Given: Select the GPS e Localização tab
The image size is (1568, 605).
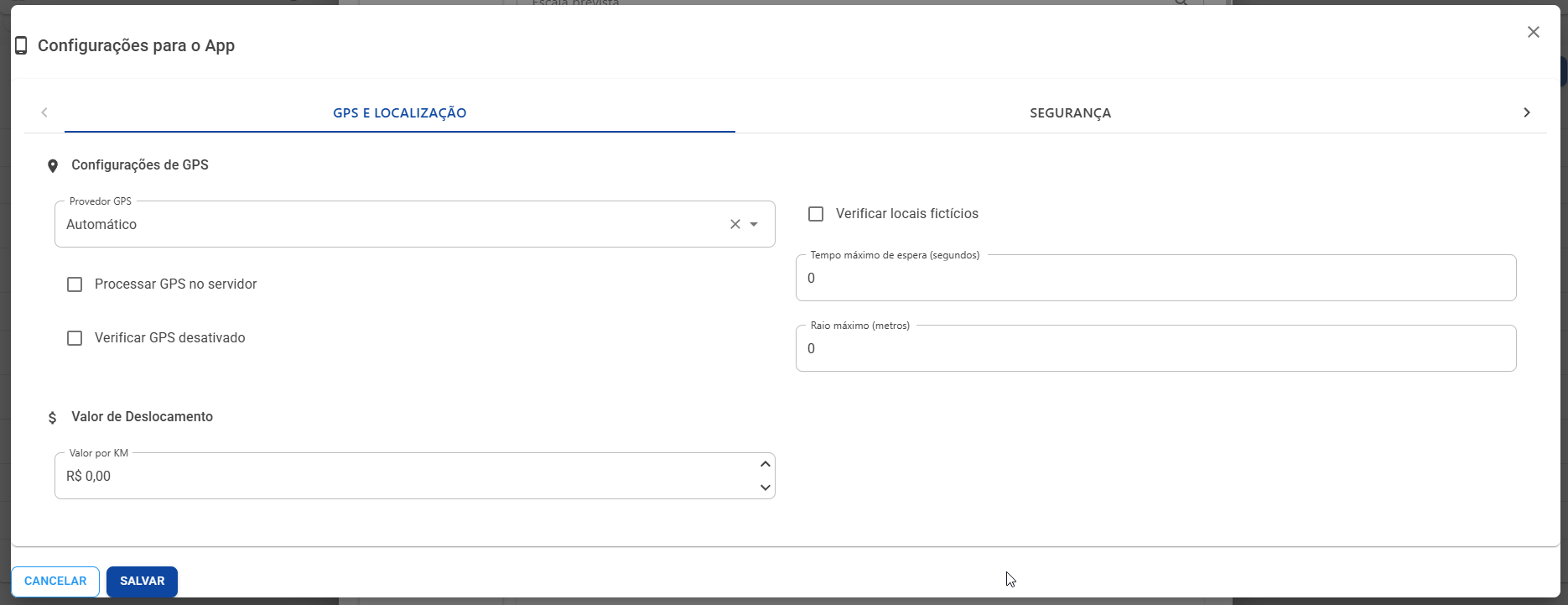Looking at the screenshot, I should tap(400, 113).
